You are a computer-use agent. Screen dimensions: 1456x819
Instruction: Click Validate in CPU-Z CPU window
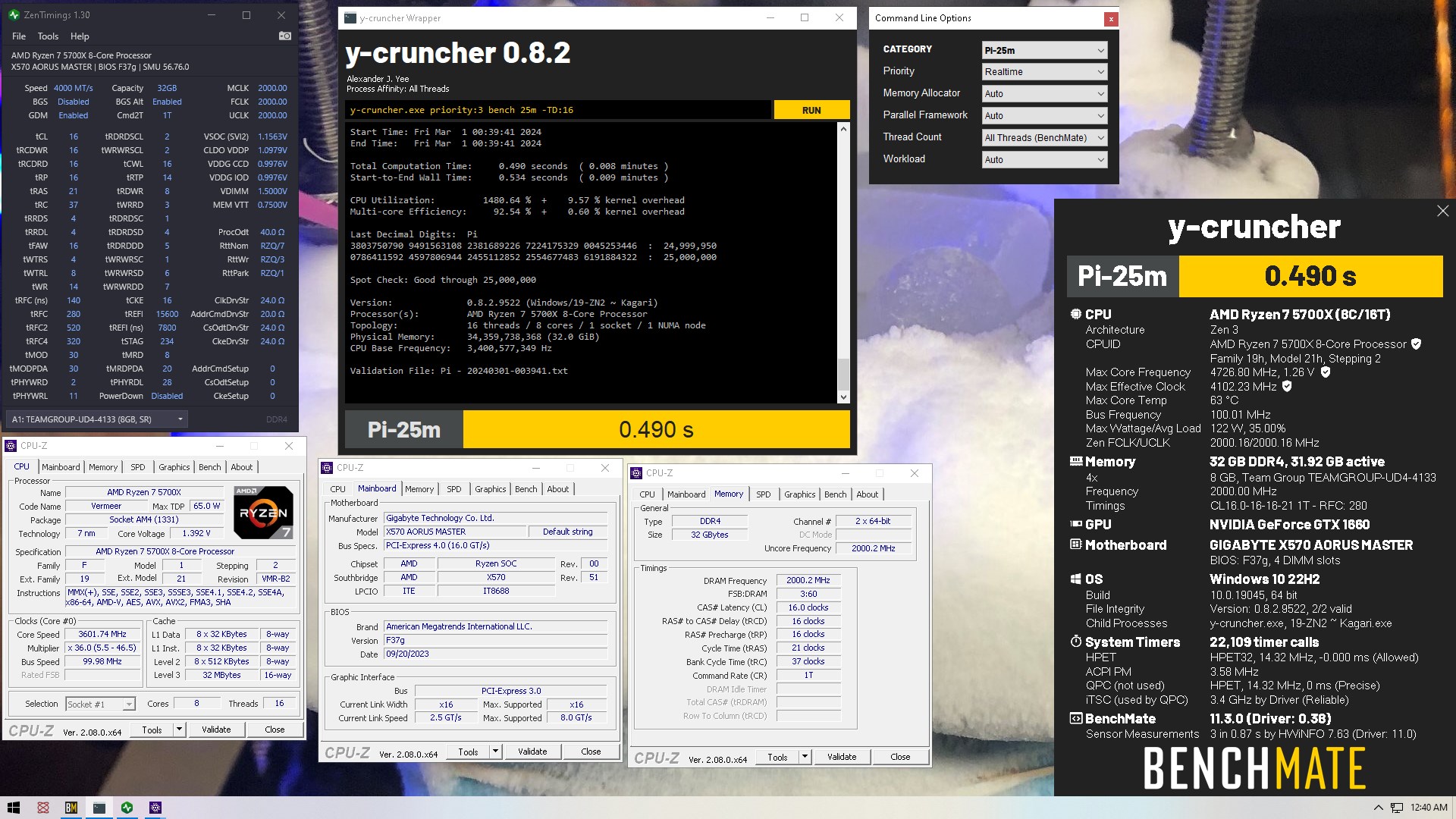(216, 730)
